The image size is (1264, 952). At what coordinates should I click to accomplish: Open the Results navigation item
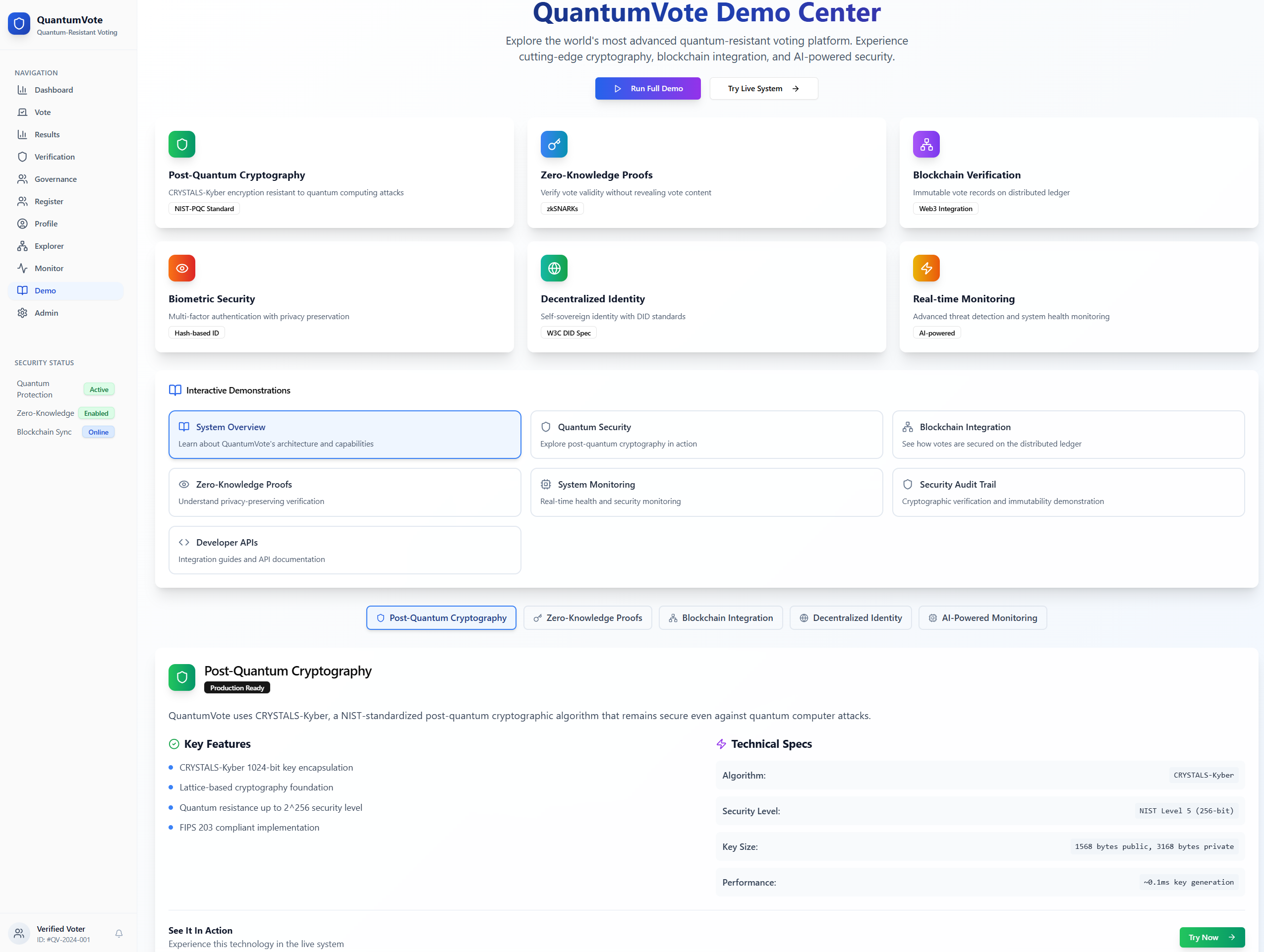(66, 134)
